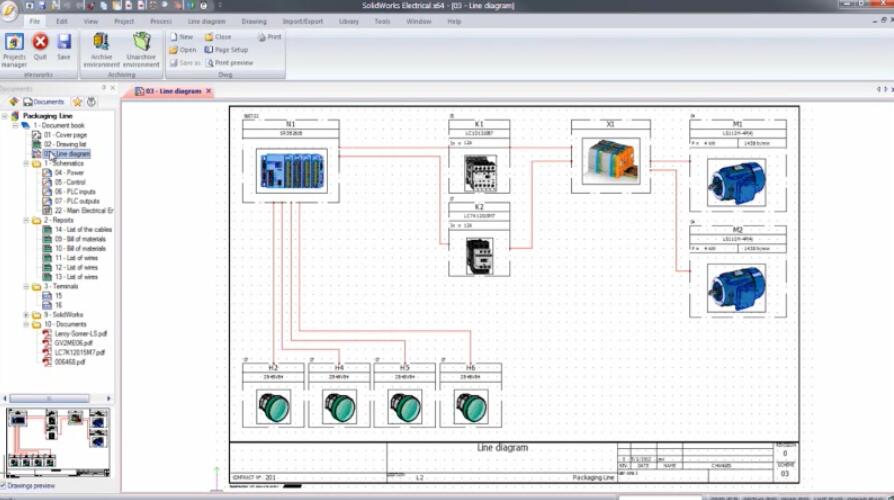
Task: Open the Edit ribbon tab
Action: click(62, 21)
